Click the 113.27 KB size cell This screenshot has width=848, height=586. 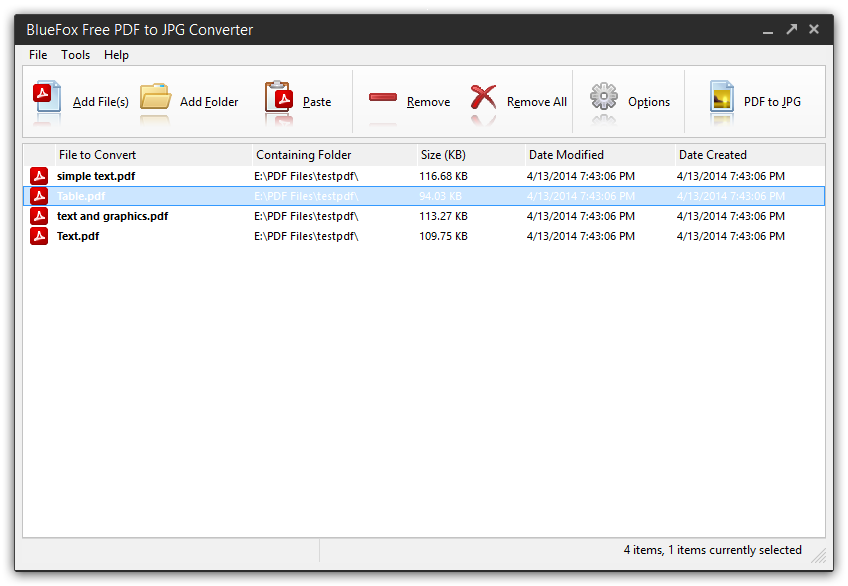(443, 216)
